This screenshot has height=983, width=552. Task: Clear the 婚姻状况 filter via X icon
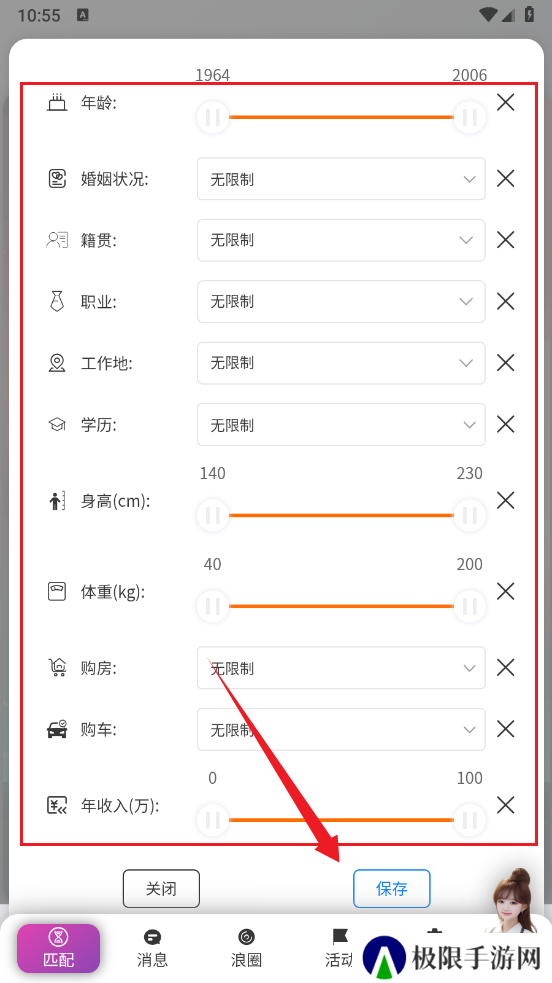click(x=505, y=179)
